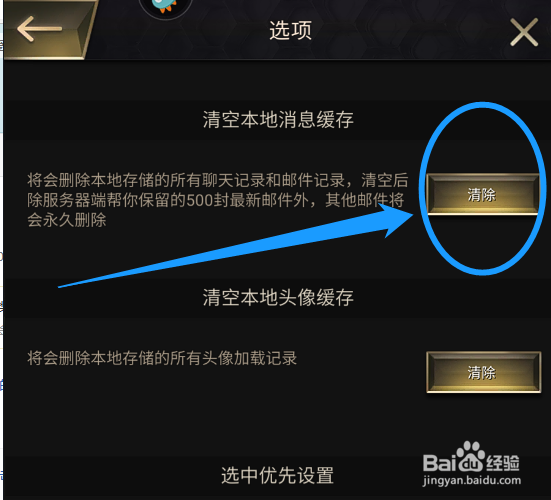The height and width of the screenshot is (500, 551).
Task: Close the 选项 options panel with X
Action: [524, 32]
